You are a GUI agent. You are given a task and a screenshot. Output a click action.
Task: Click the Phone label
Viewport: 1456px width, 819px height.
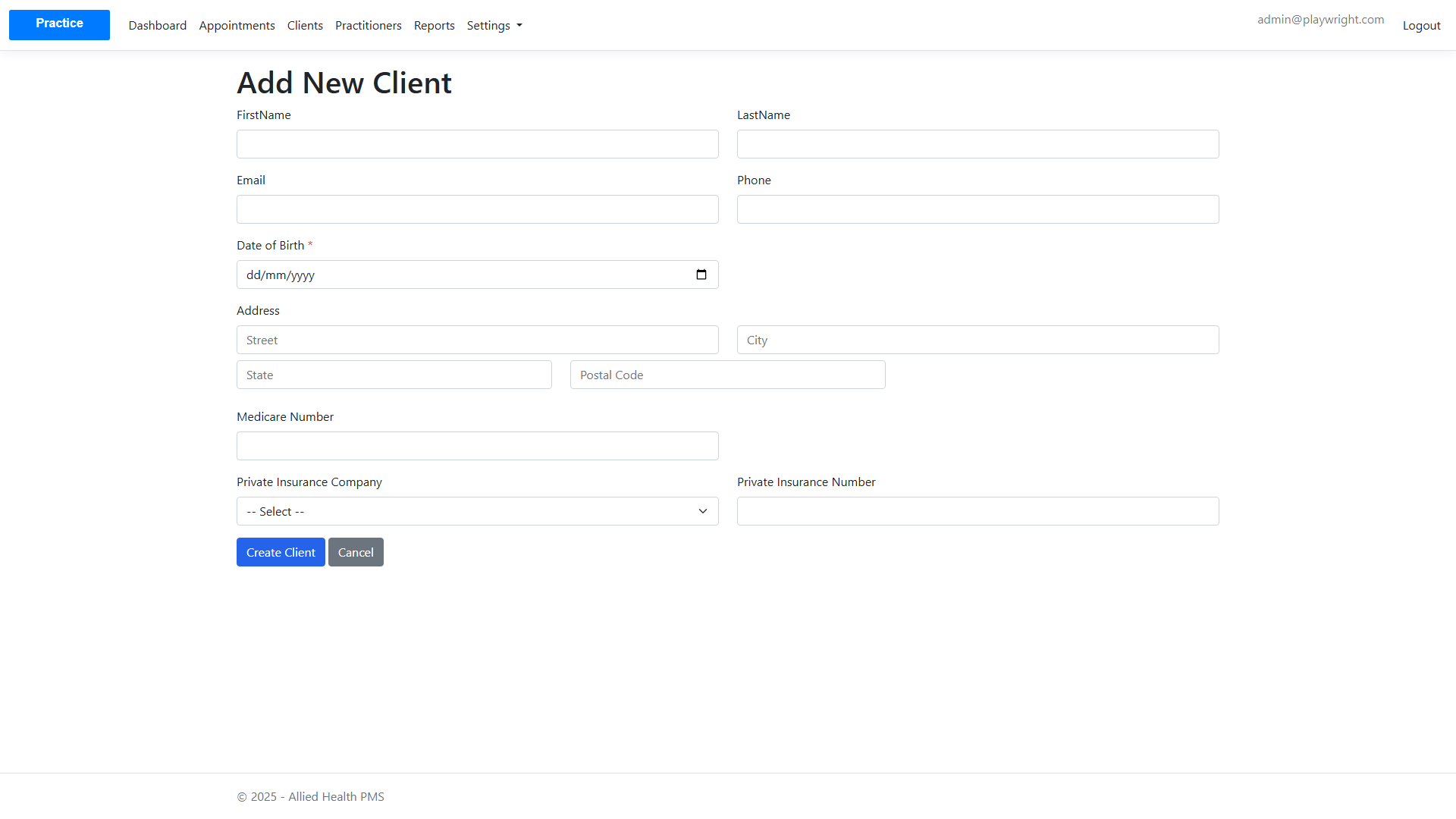tap(754, 180)
